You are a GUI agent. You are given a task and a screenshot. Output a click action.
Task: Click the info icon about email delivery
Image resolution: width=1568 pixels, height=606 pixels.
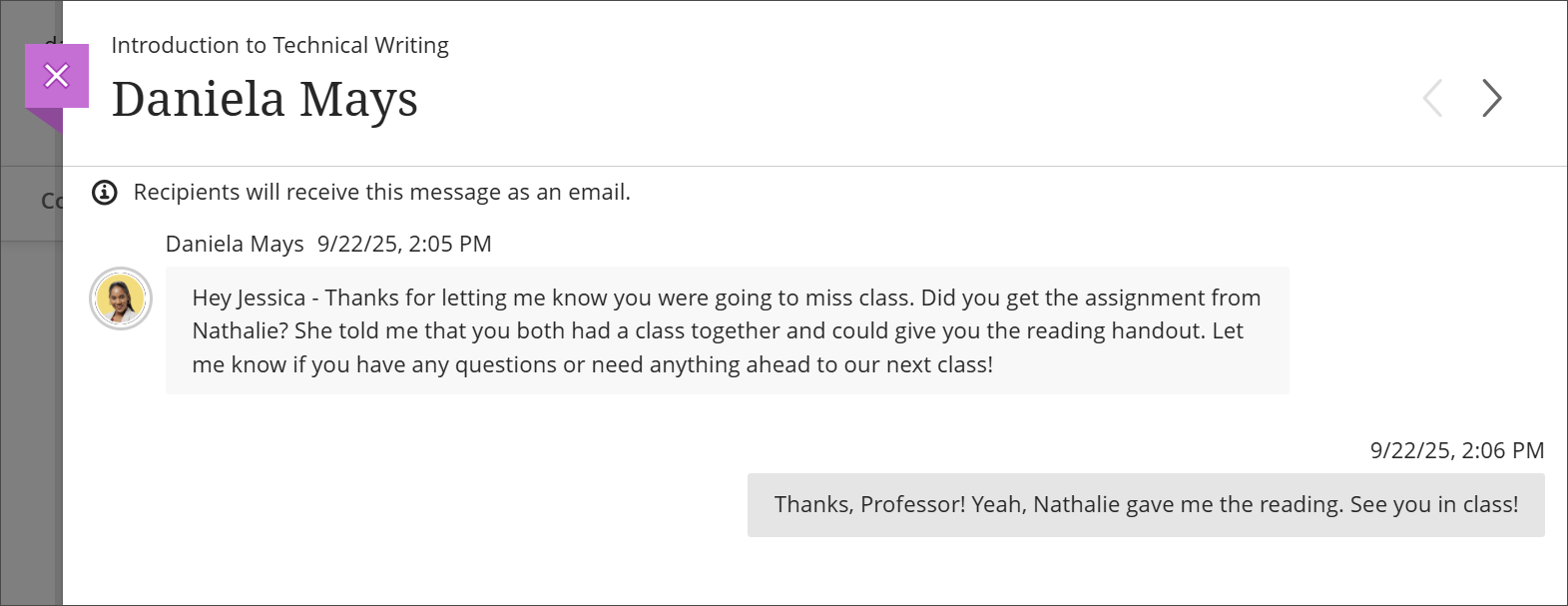coord(105,192)
